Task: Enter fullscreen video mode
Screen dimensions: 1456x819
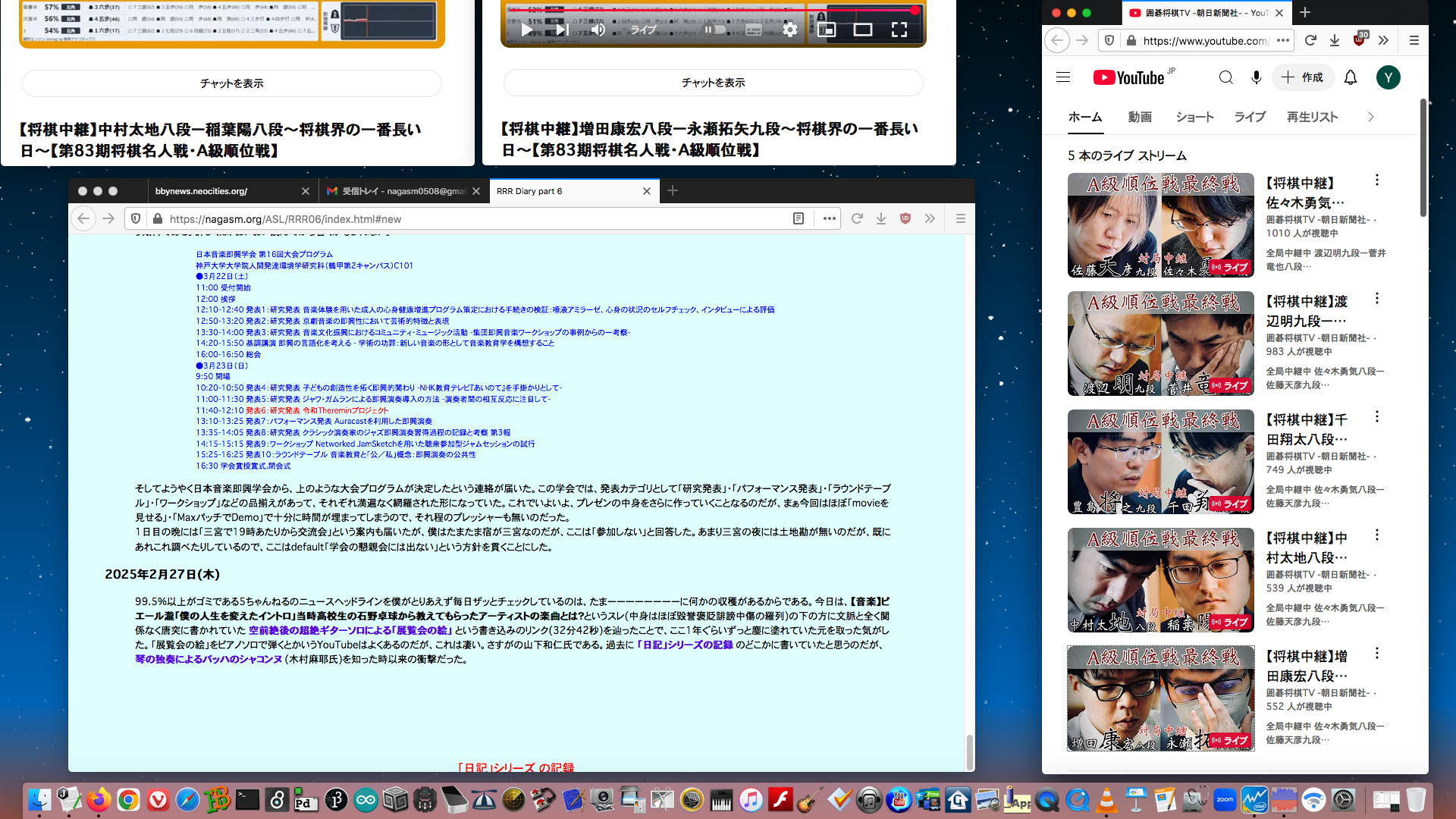Action: 899,30
